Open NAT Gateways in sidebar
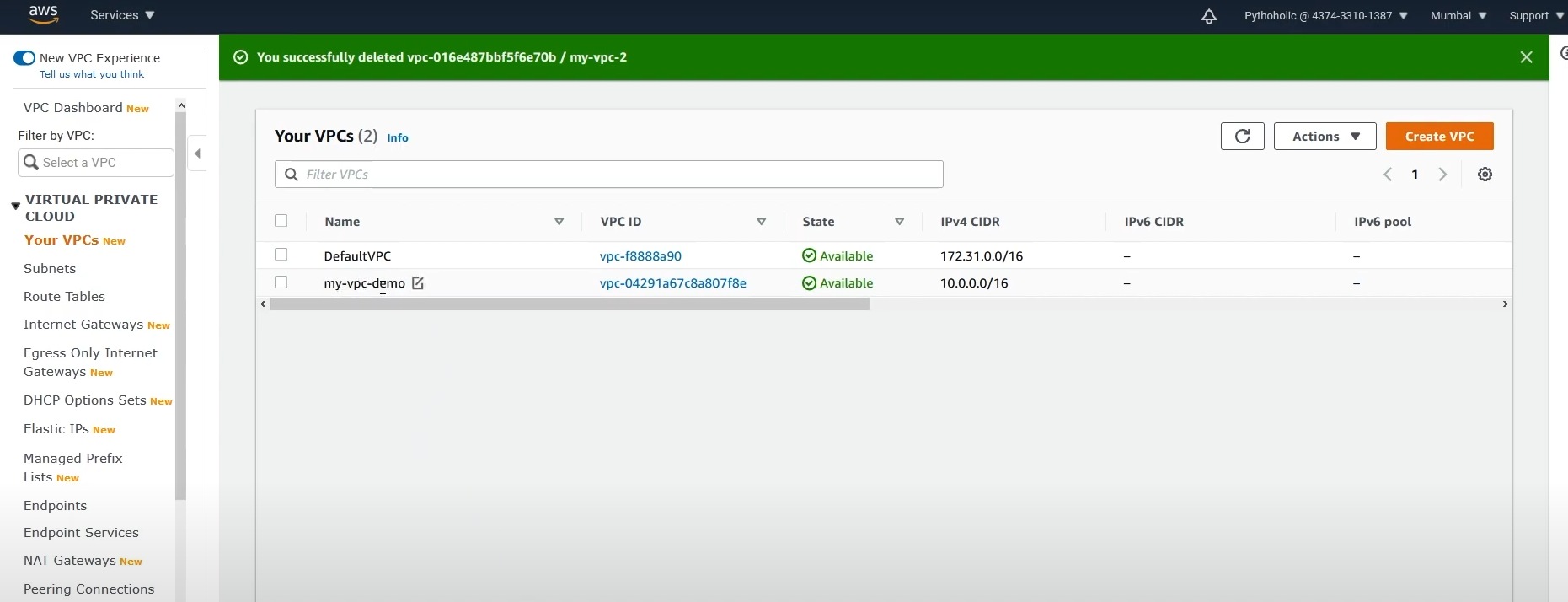Image resolution: width=1568 pixels, height=602 pixels. [x=70, y=561]
